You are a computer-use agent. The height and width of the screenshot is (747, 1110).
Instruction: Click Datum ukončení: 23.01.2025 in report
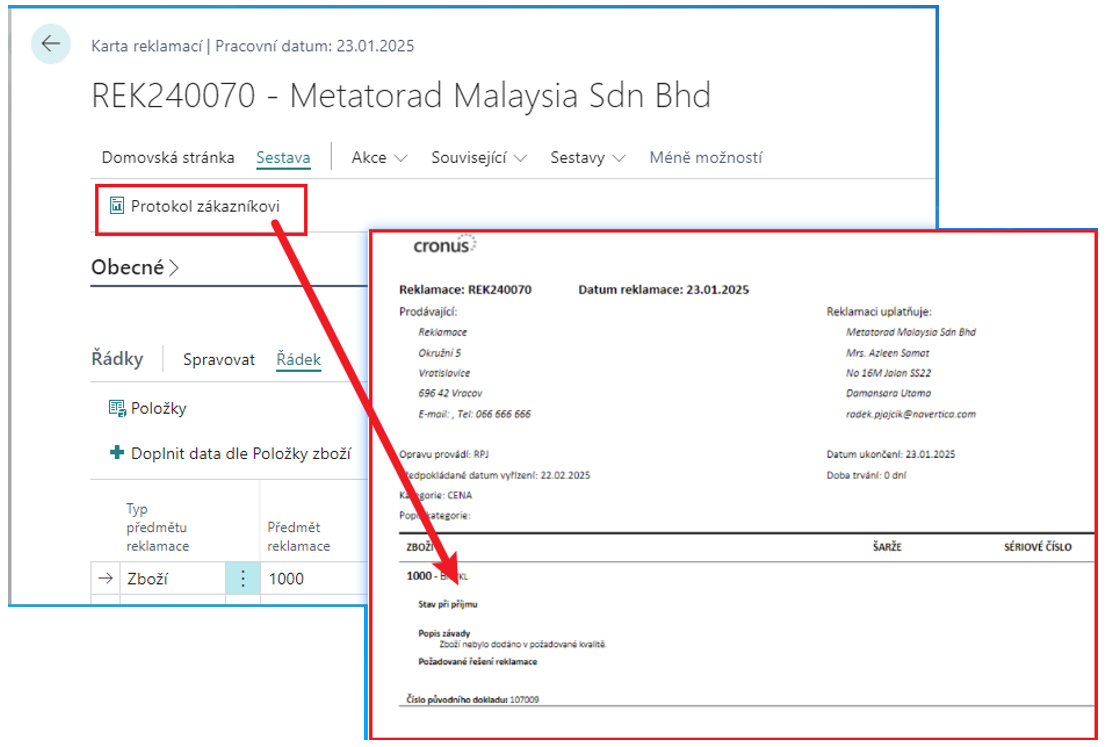point(891,455)
